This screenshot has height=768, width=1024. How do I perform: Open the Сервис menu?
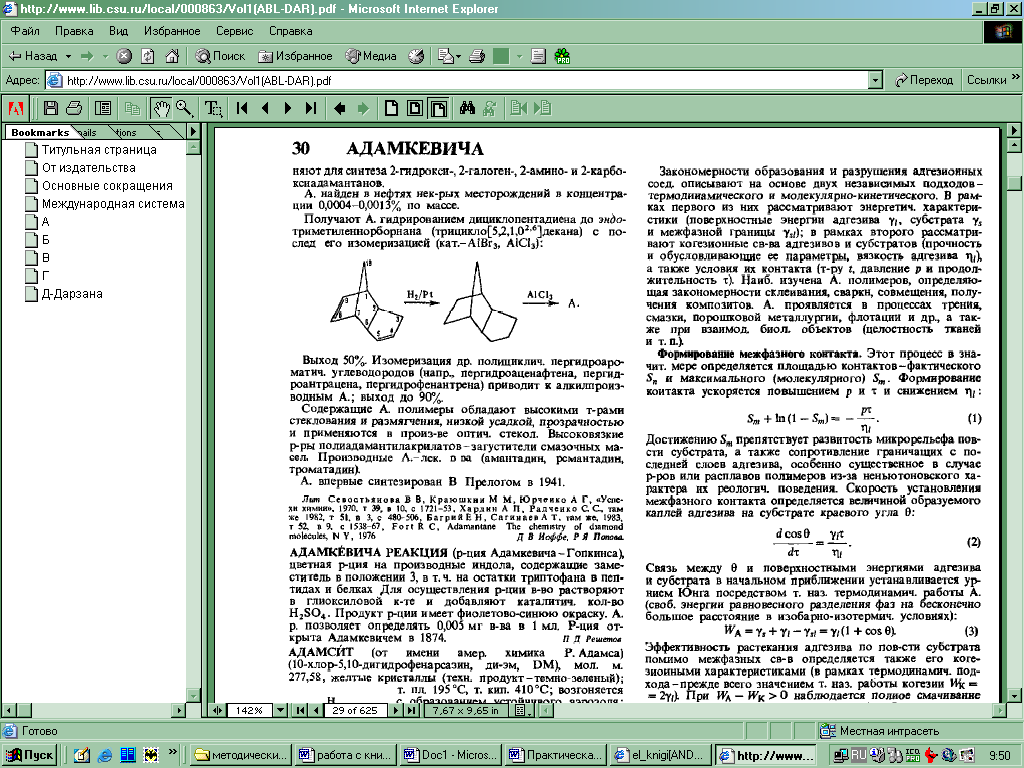234,31
